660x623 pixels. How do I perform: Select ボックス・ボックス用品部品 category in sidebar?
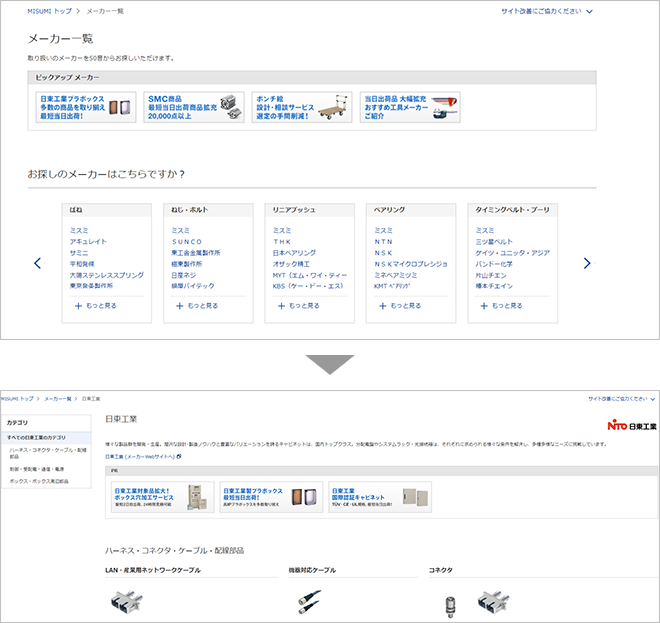(40, 481)
